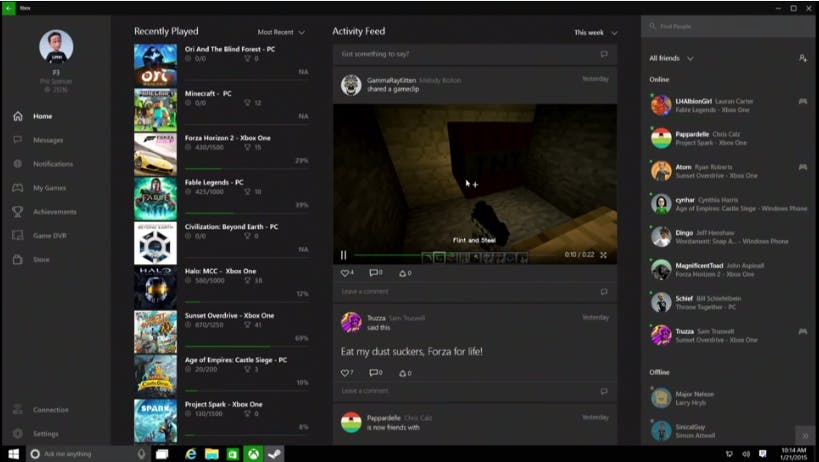Click the Find People search field
Screen dimensions: 819x462
point(729,26)
